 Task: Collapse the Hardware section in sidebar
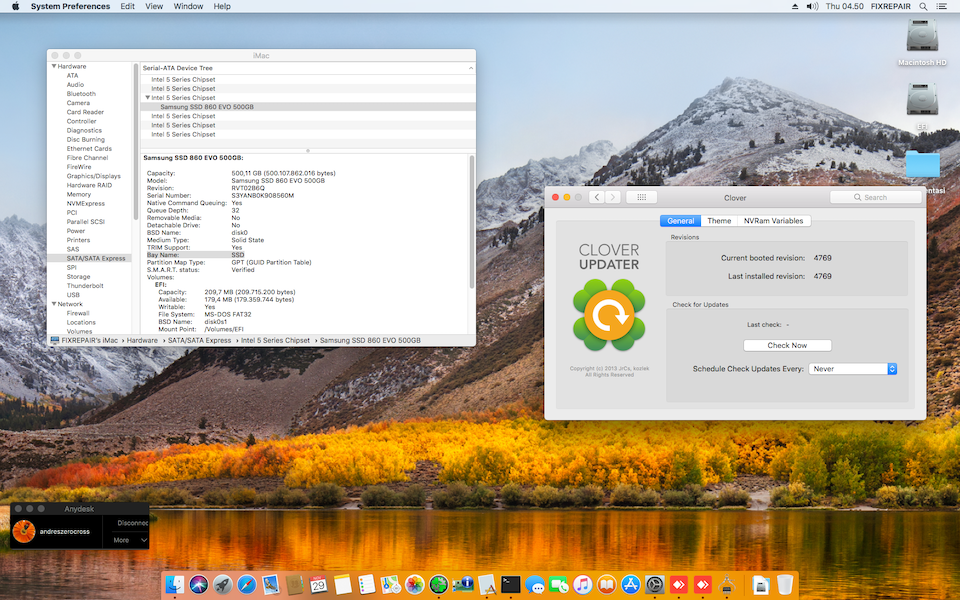tap(54, 66)
